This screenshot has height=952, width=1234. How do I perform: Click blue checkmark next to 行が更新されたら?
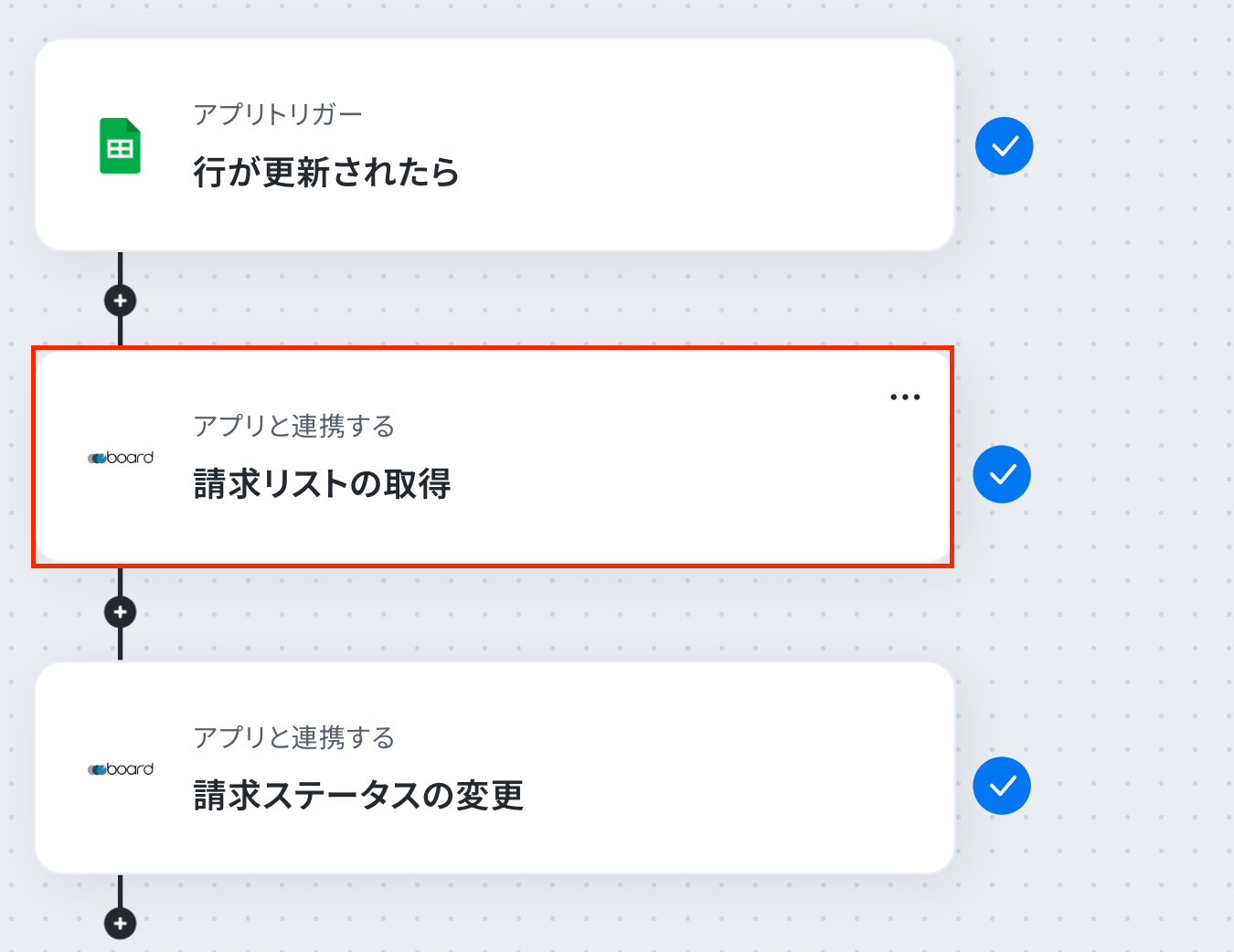click(x=1004, y=146)
